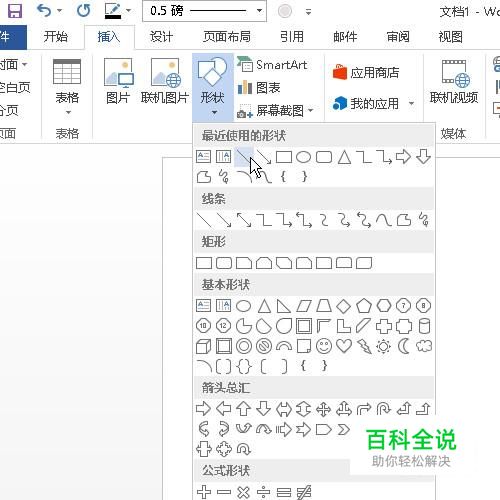Open the 页面布局 tab
Screen dimensions: 500x500
click(227, 37)
